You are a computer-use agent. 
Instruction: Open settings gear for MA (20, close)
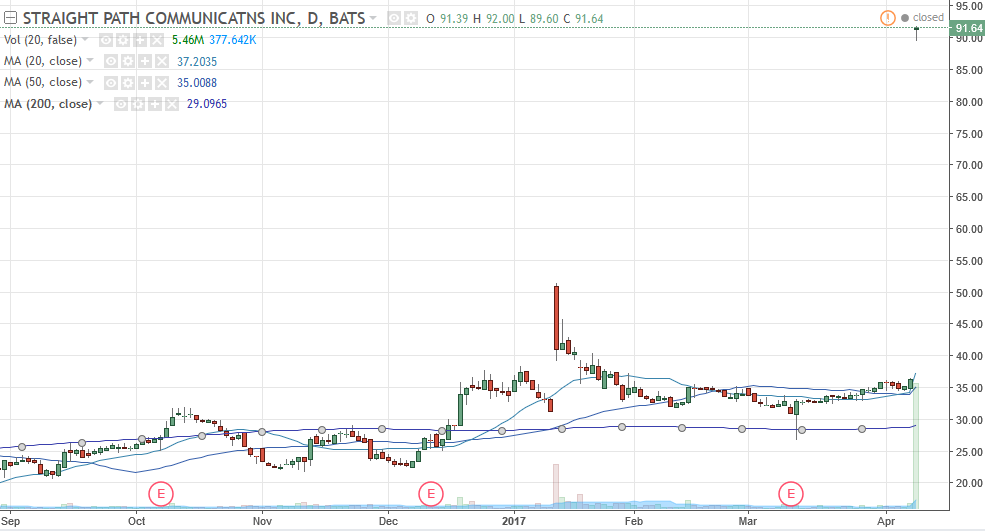coord(128,61)
